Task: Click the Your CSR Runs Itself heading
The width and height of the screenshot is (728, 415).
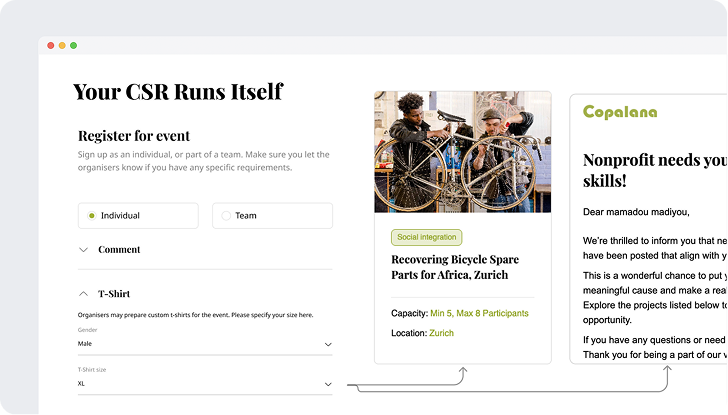Action: click(x=178, y=92)
